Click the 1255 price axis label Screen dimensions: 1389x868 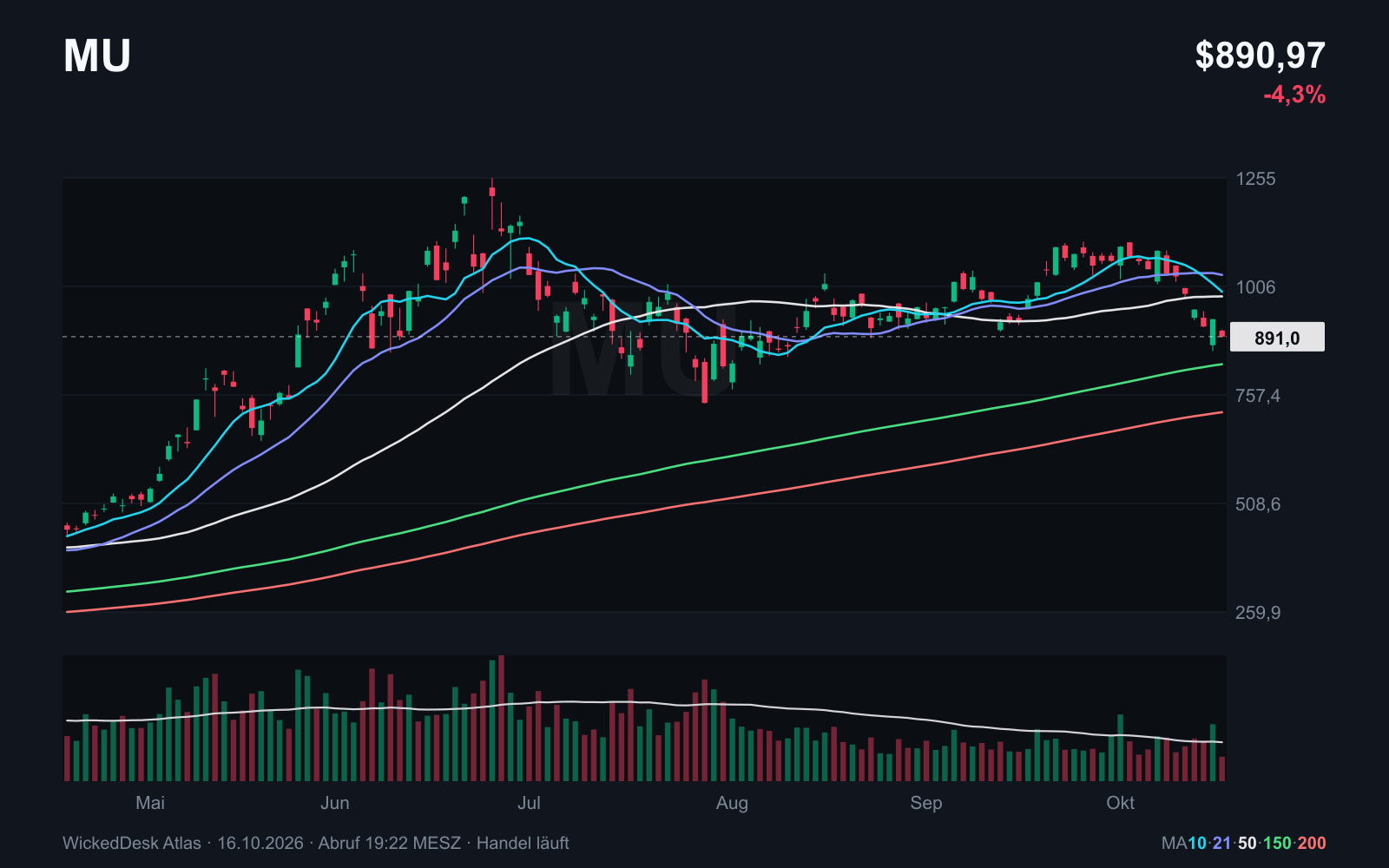pos(1255,179)
